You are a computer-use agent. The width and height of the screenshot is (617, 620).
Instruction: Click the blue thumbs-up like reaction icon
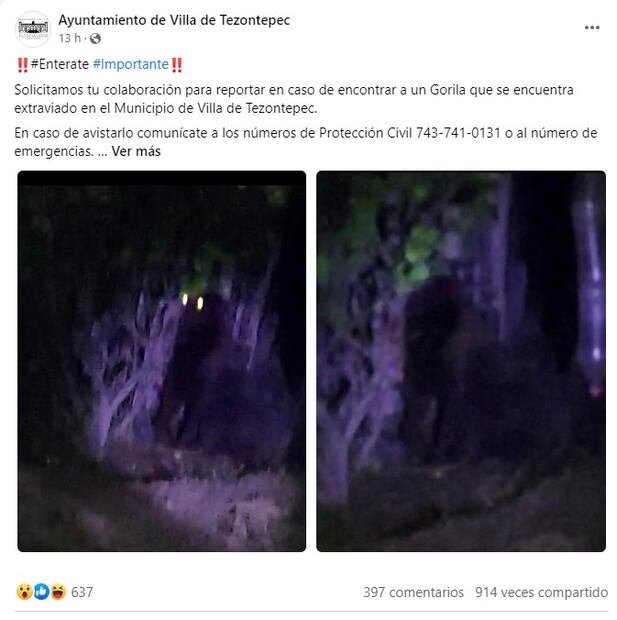pos(41,592)
